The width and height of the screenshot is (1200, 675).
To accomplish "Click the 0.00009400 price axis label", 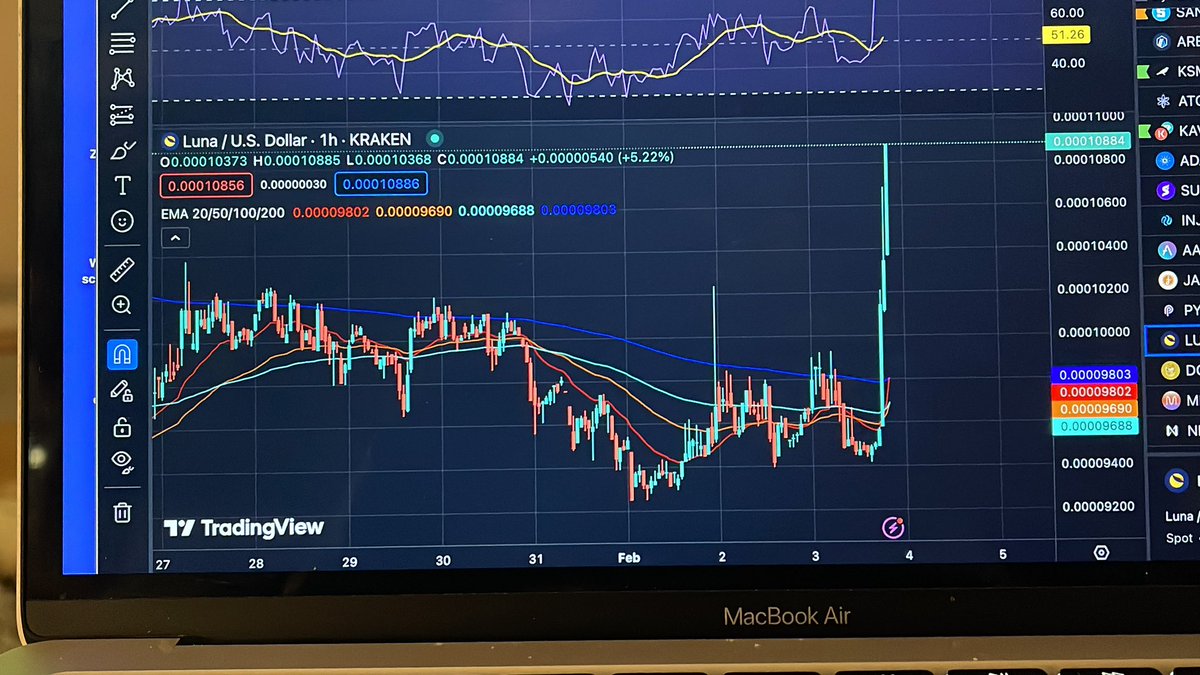I will [1098, 462].
